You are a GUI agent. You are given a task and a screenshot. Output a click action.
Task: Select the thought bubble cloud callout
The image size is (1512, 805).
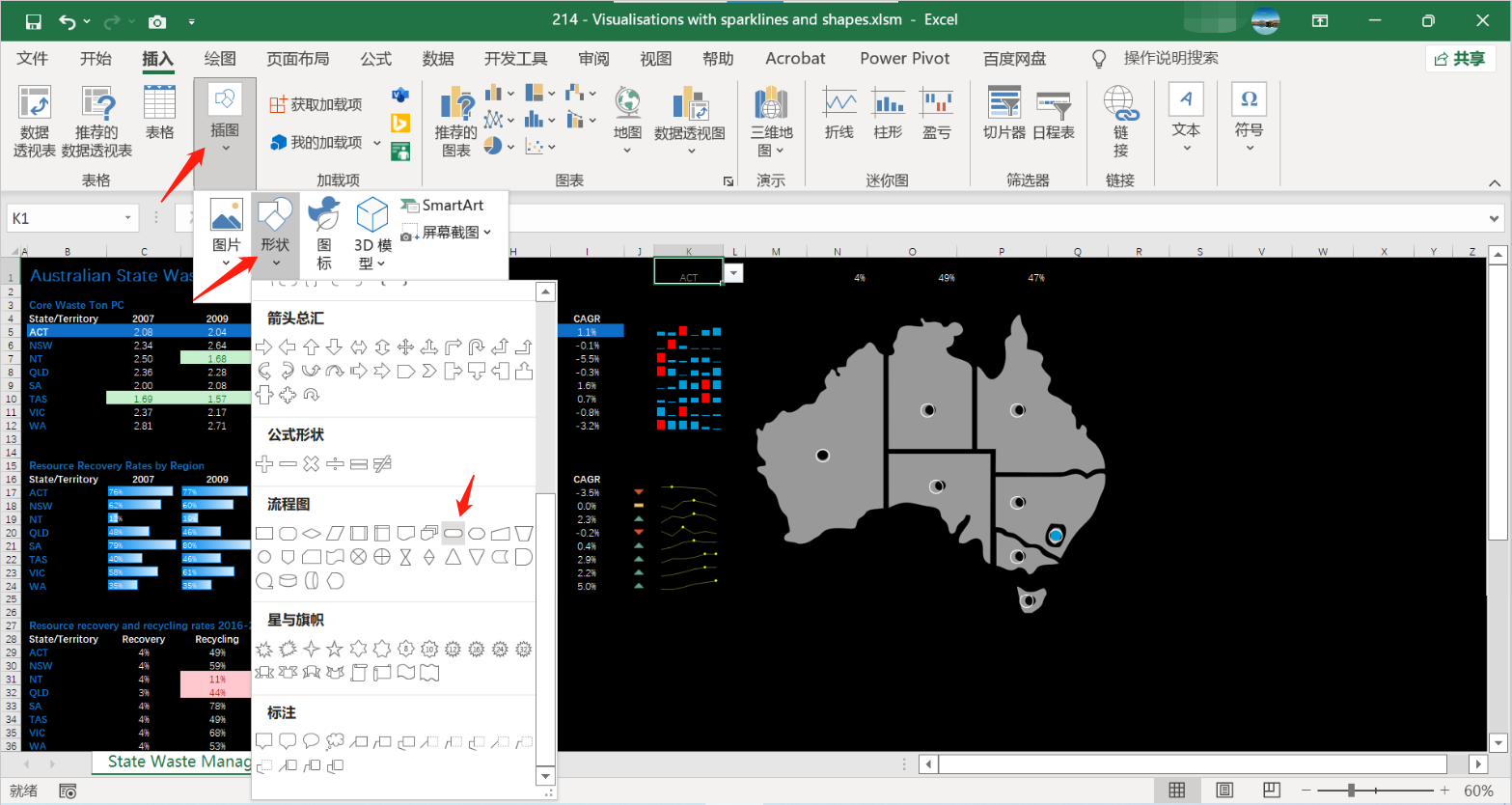[x=335, y=741]
